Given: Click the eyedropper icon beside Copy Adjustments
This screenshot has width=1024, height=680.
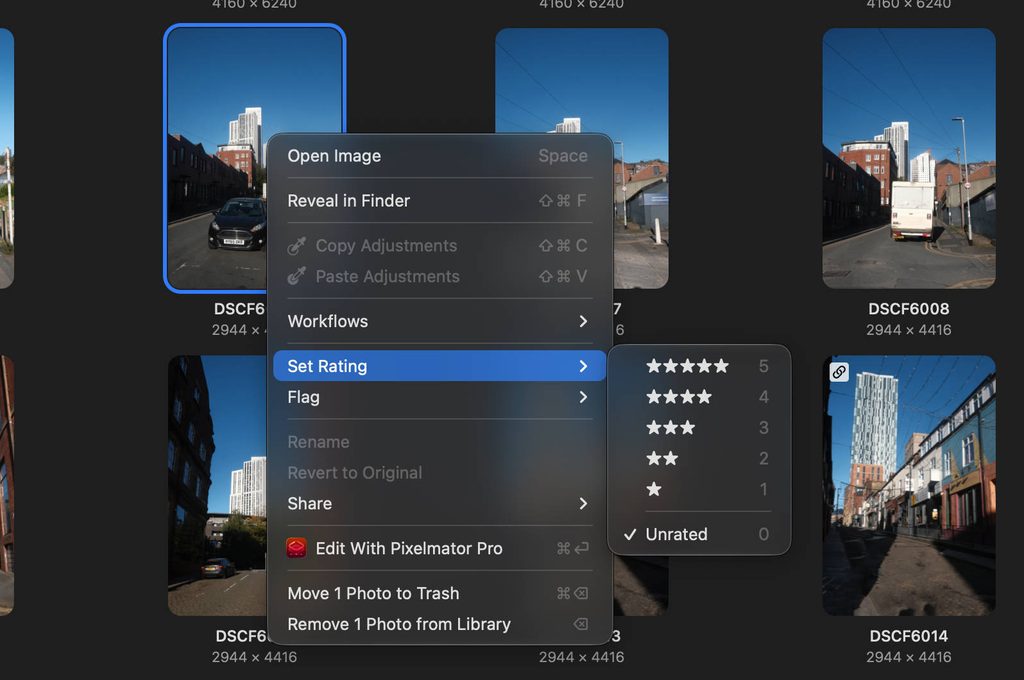Looking at the screenshot, I should 296,246.
